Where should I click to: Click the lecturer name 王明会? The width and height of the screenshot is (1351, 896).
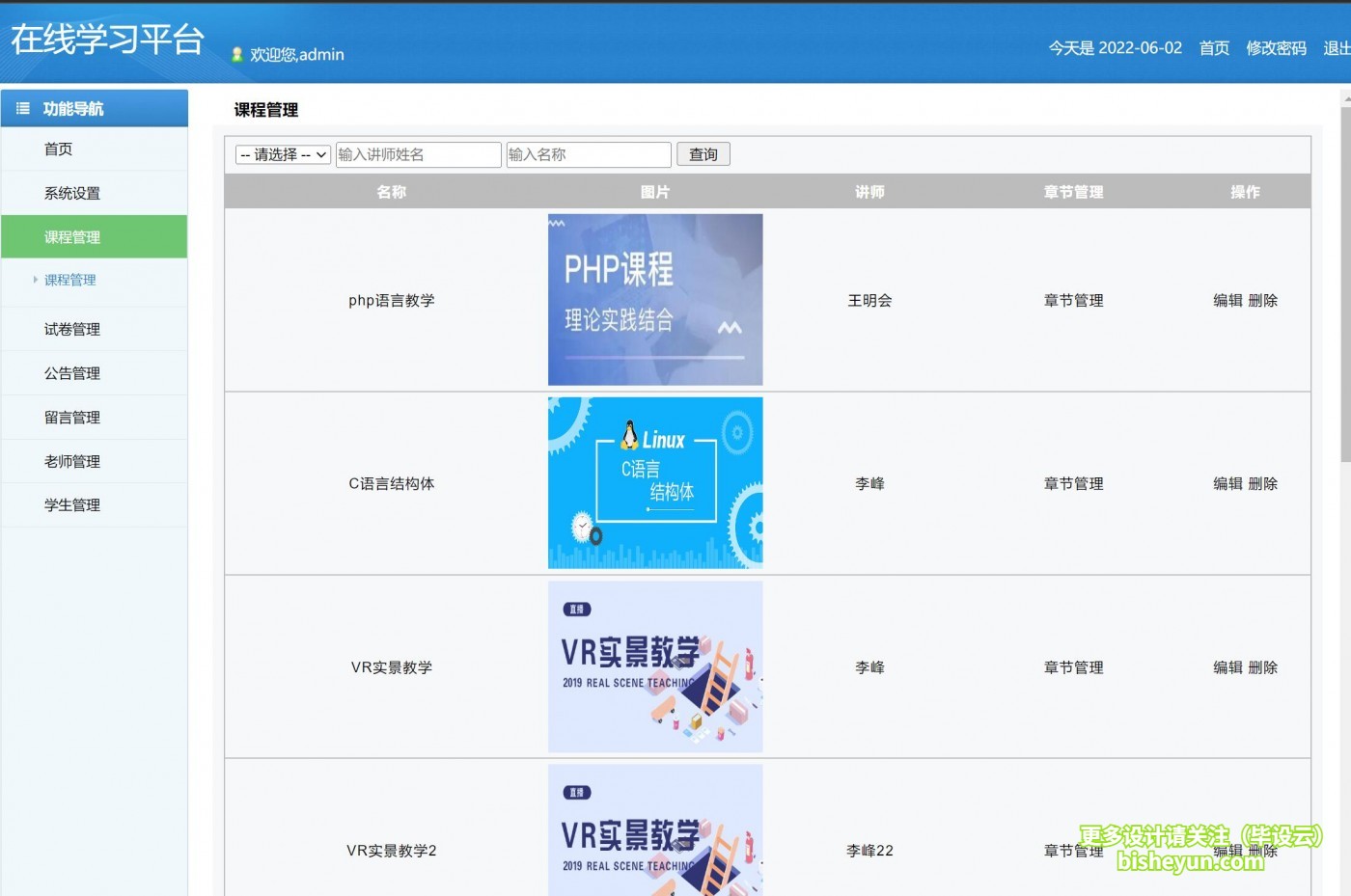point(869,301)
